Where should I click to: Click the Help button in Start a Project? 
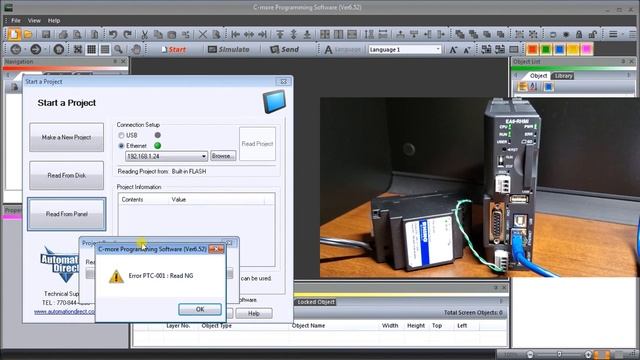coord(254,313)
